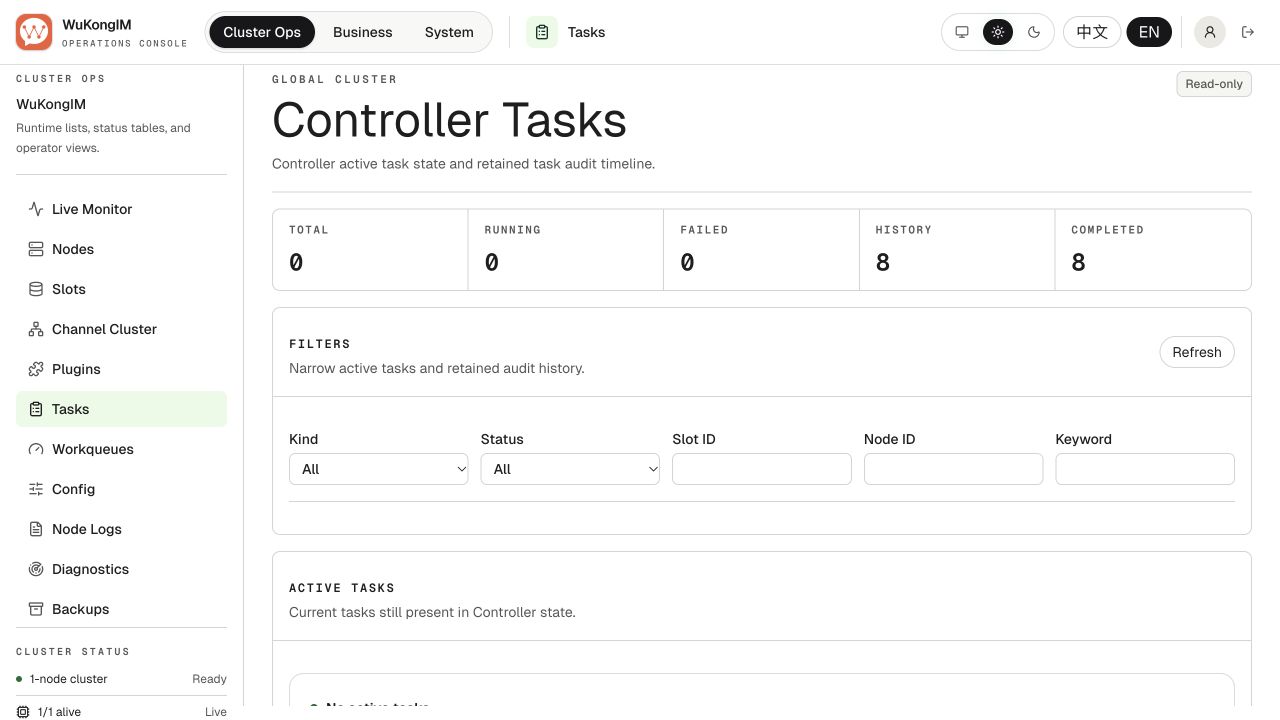
Task: Click the Refresh button
Action: pos(1197,352)
